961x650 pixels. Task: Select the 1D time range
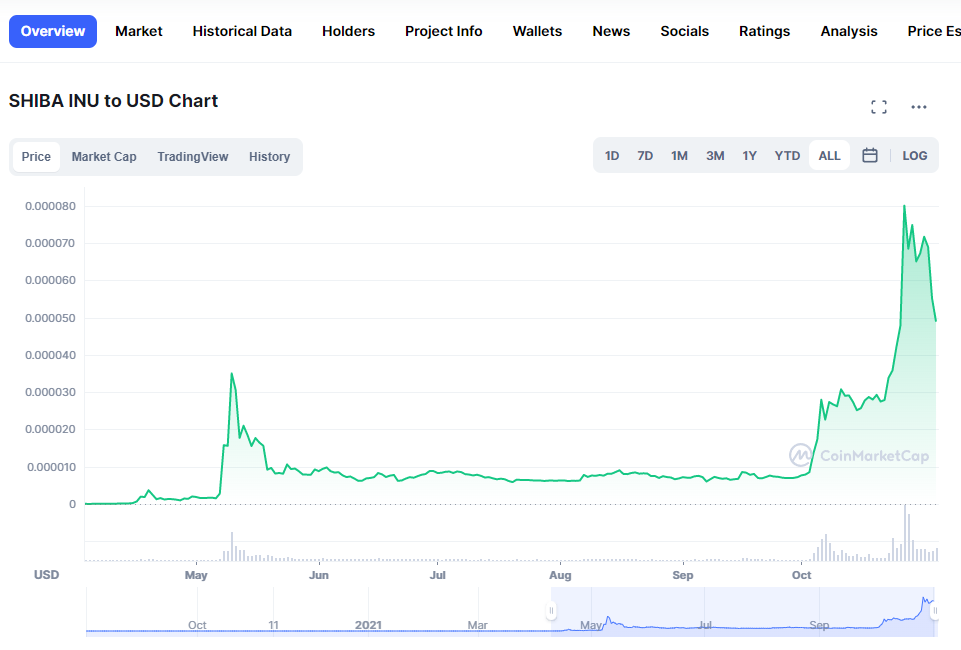612,156
